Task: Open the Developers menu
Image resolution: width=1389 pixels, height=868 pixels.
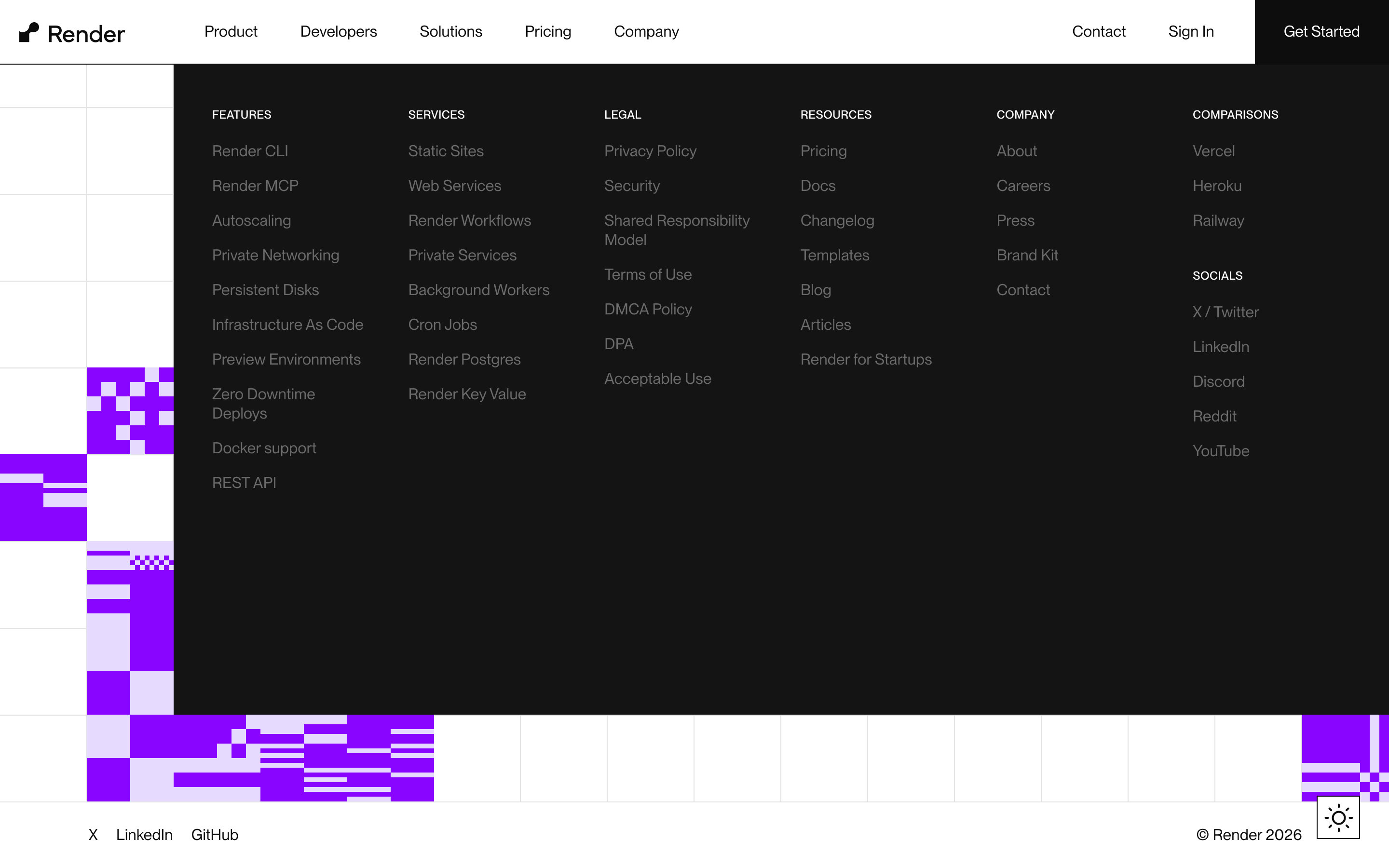Action: coord(338,31)
